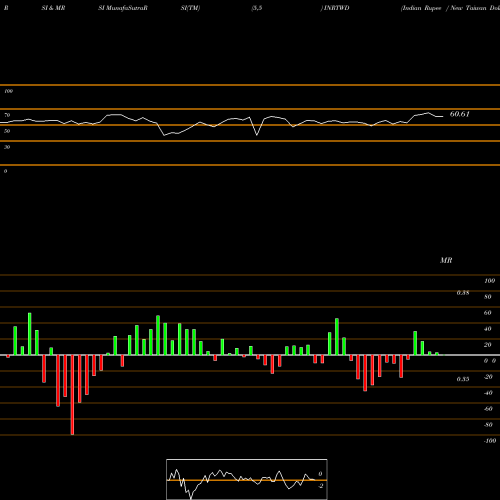Click the end of the RSI line near 60.61
The height and width of the screenshot is (500, 500).
[443, 116]
